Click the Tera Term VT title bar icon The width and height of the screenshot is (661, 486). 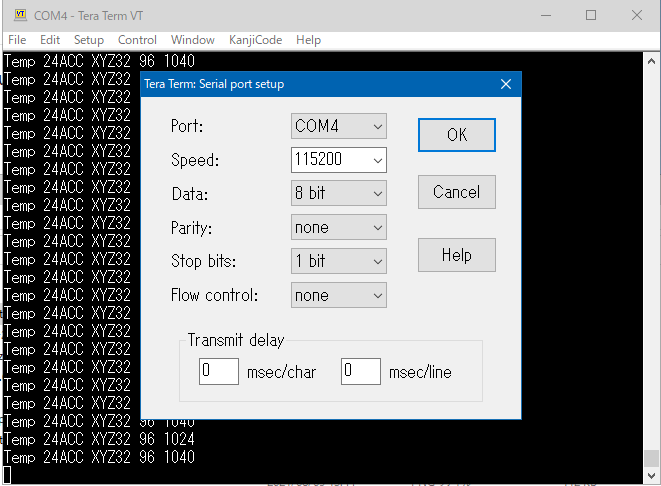pos(20,15)
